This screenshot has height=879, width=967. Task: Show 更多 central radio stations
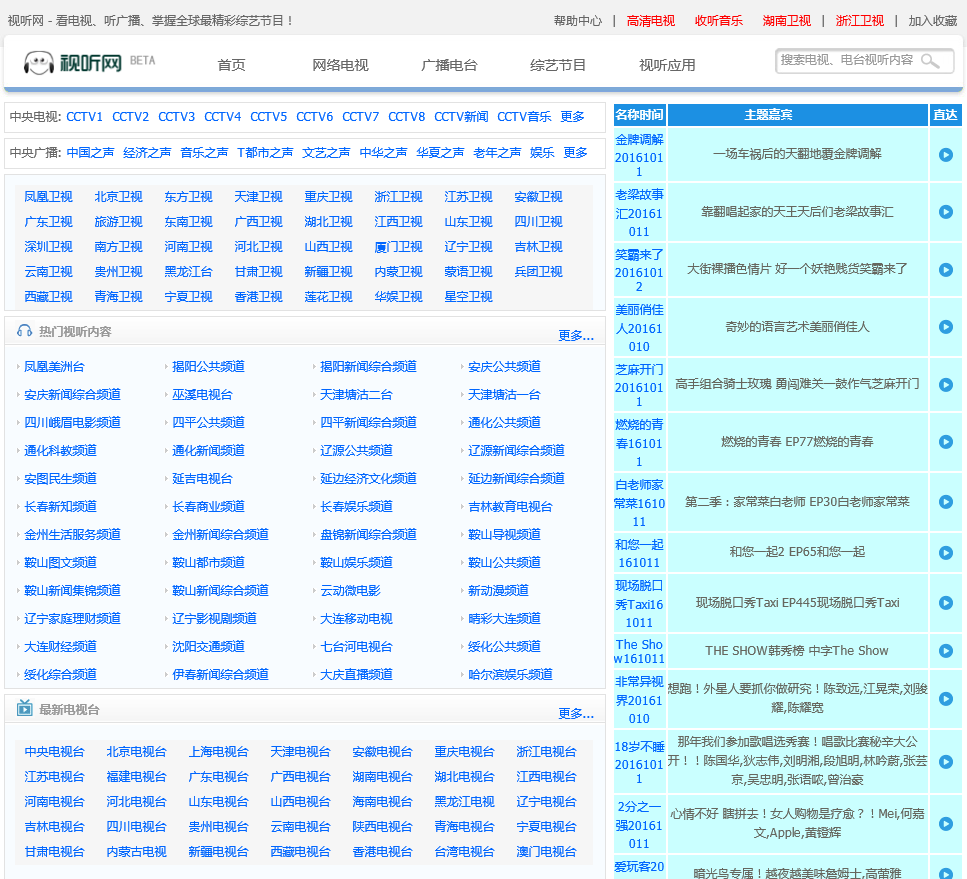(575, 152)
